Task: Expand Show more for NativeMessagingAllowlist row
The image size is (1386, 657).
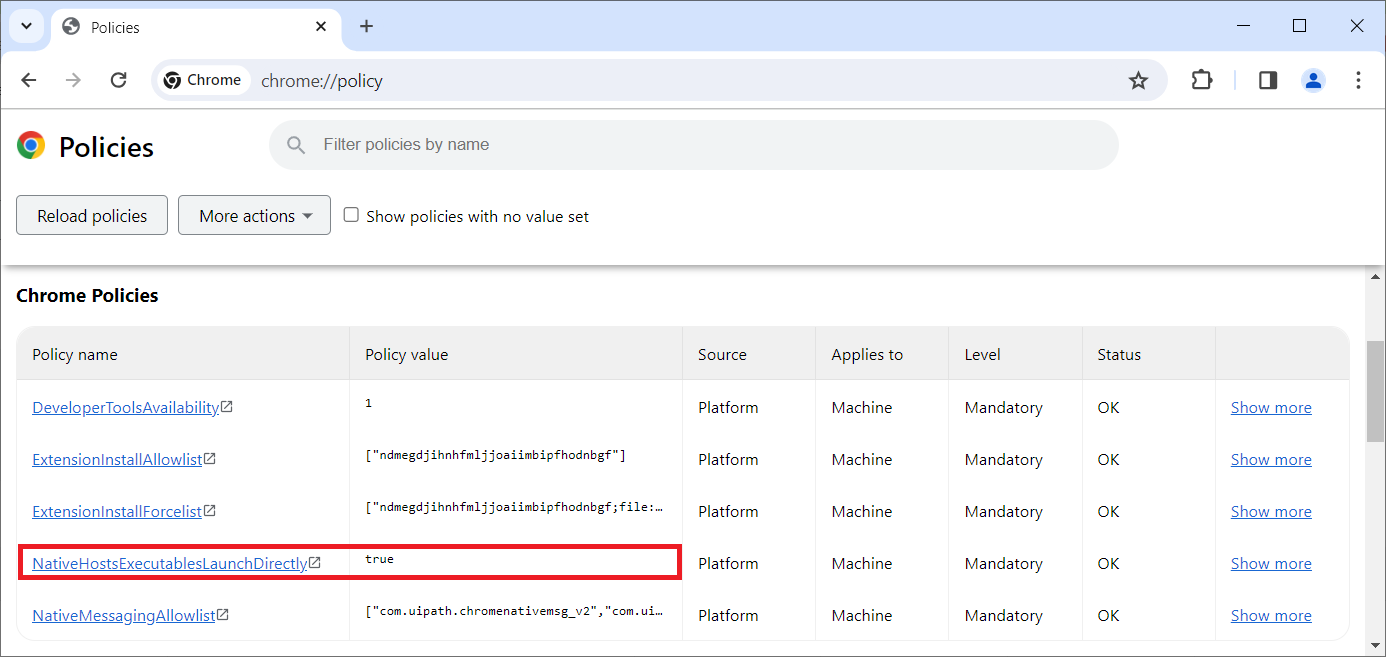Action: click(1270, 616)
